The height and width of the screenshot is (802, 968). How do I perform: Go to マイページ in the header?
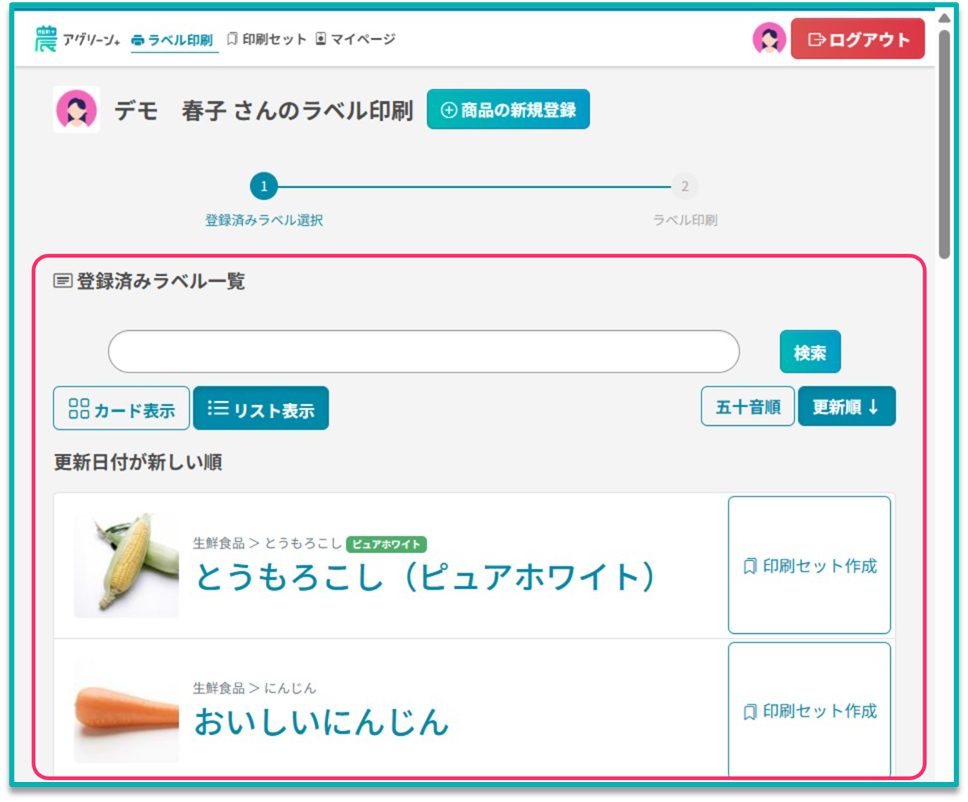tap(355, 39)
